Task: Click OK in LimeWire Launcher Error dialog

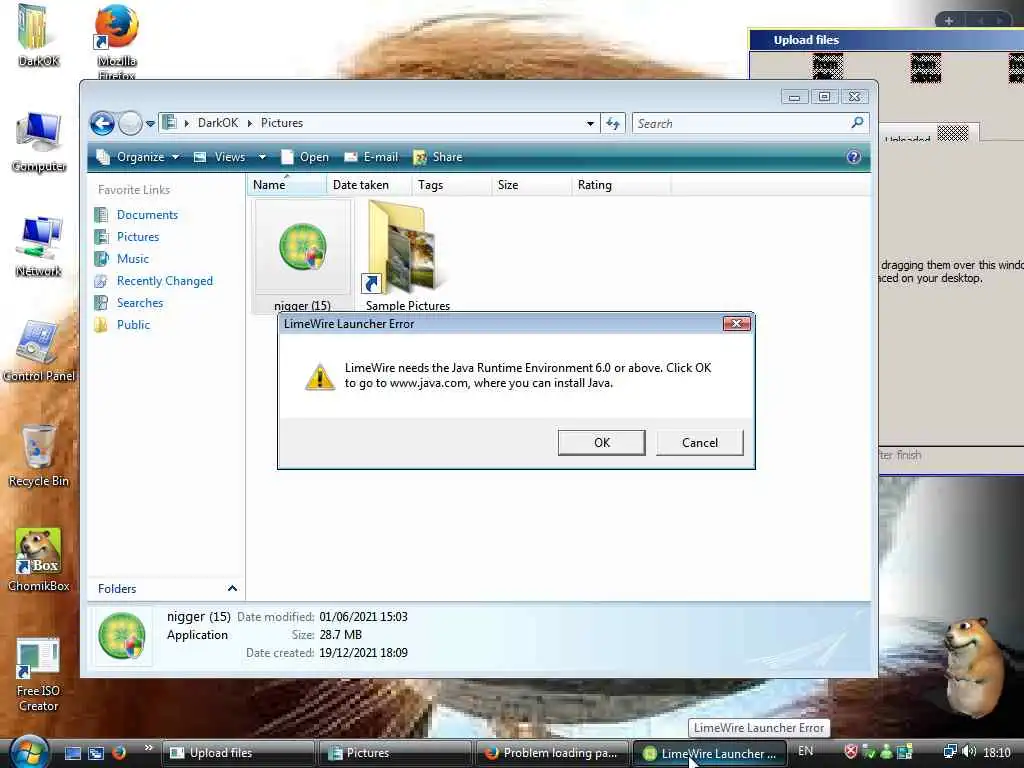Action: 601,442
